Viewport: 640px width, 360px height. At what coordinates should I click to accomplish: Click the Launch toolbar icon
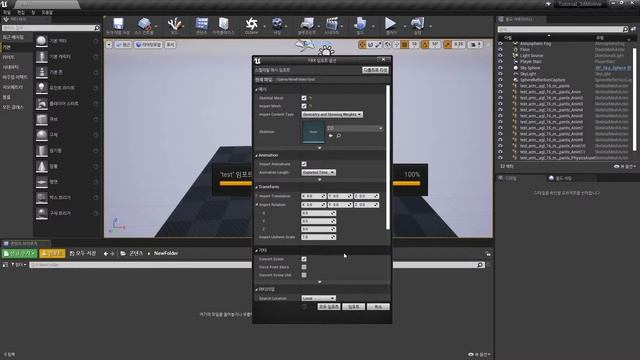click(x=418, y=24)
